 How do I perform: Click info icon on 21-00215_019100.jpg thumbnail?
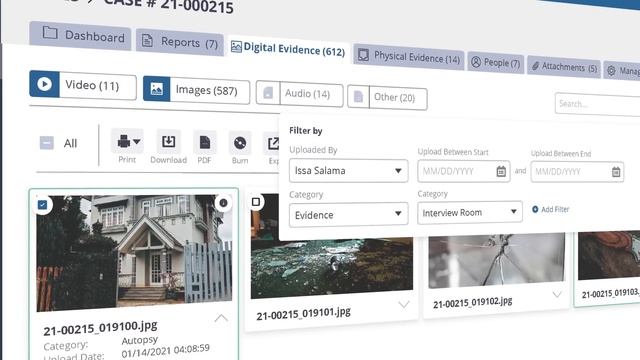(223, 203)
